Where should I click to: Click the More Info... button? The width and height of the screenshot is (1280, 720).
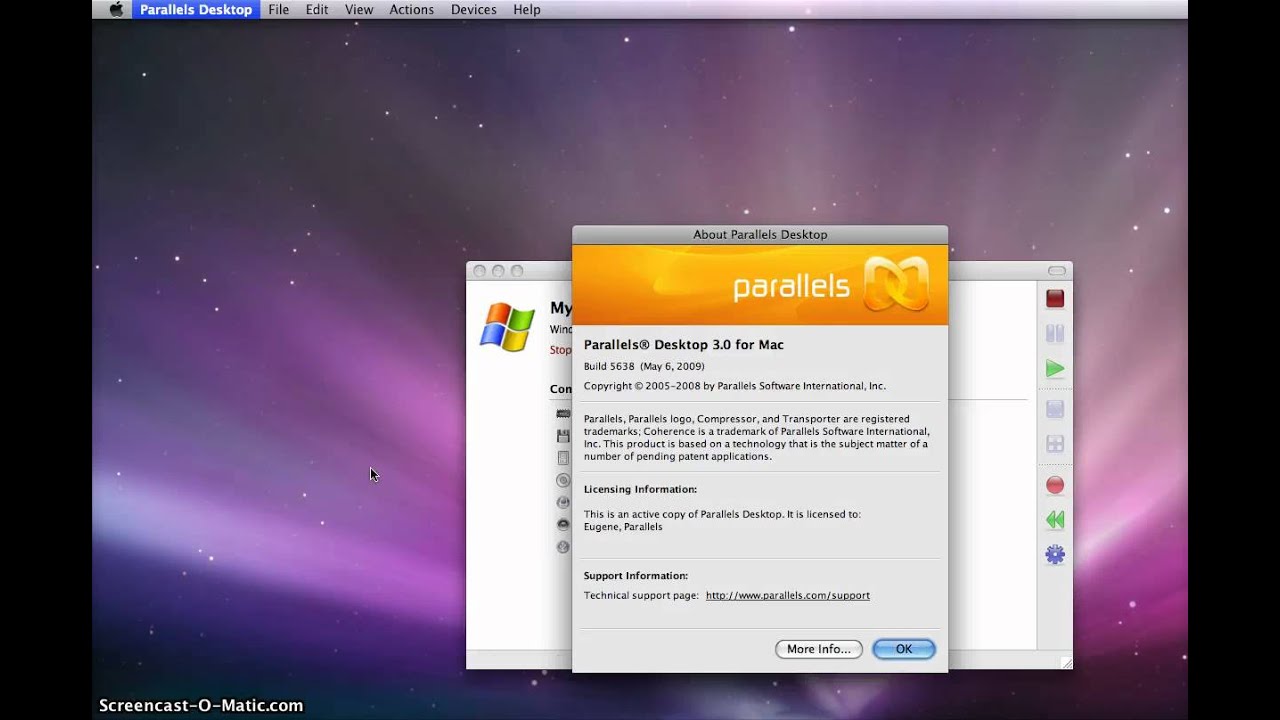[x=819, y=649]
